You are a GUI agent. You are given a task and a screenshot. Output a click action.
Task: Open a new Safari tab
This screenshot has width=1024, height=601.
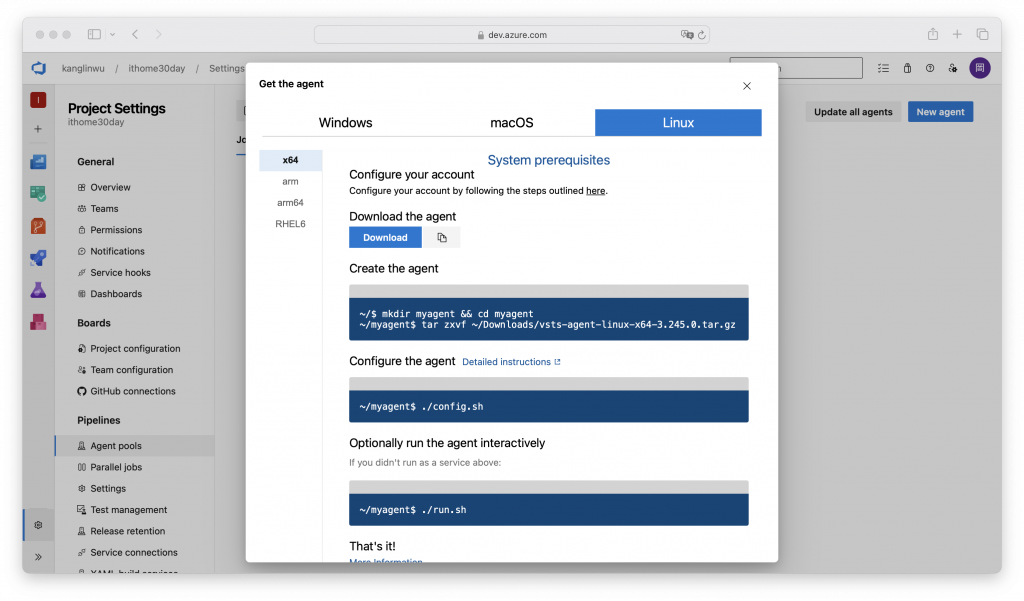(x=957, y=34)
